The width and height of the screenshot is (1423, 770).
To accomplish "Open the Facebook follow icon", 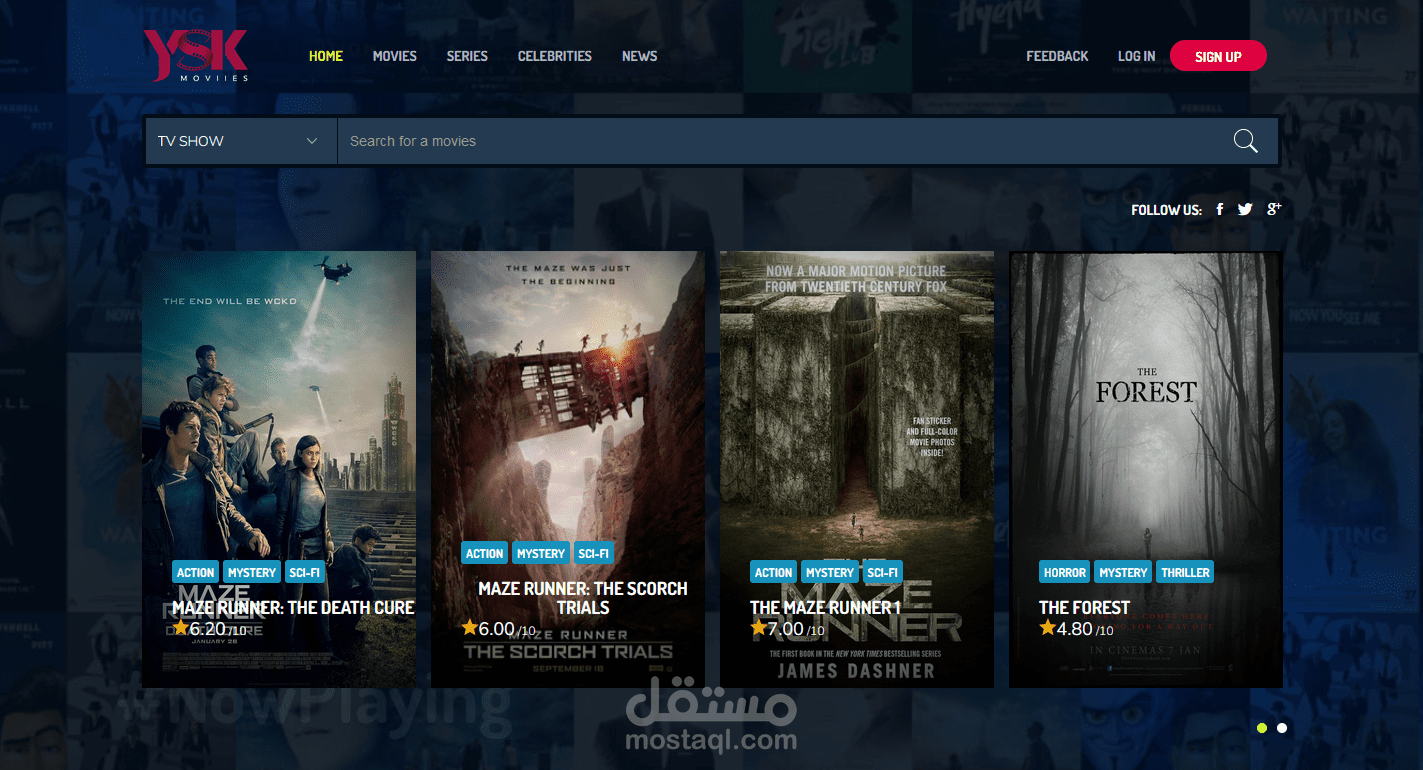I will pyautogui.click(x=1219, y=209).
